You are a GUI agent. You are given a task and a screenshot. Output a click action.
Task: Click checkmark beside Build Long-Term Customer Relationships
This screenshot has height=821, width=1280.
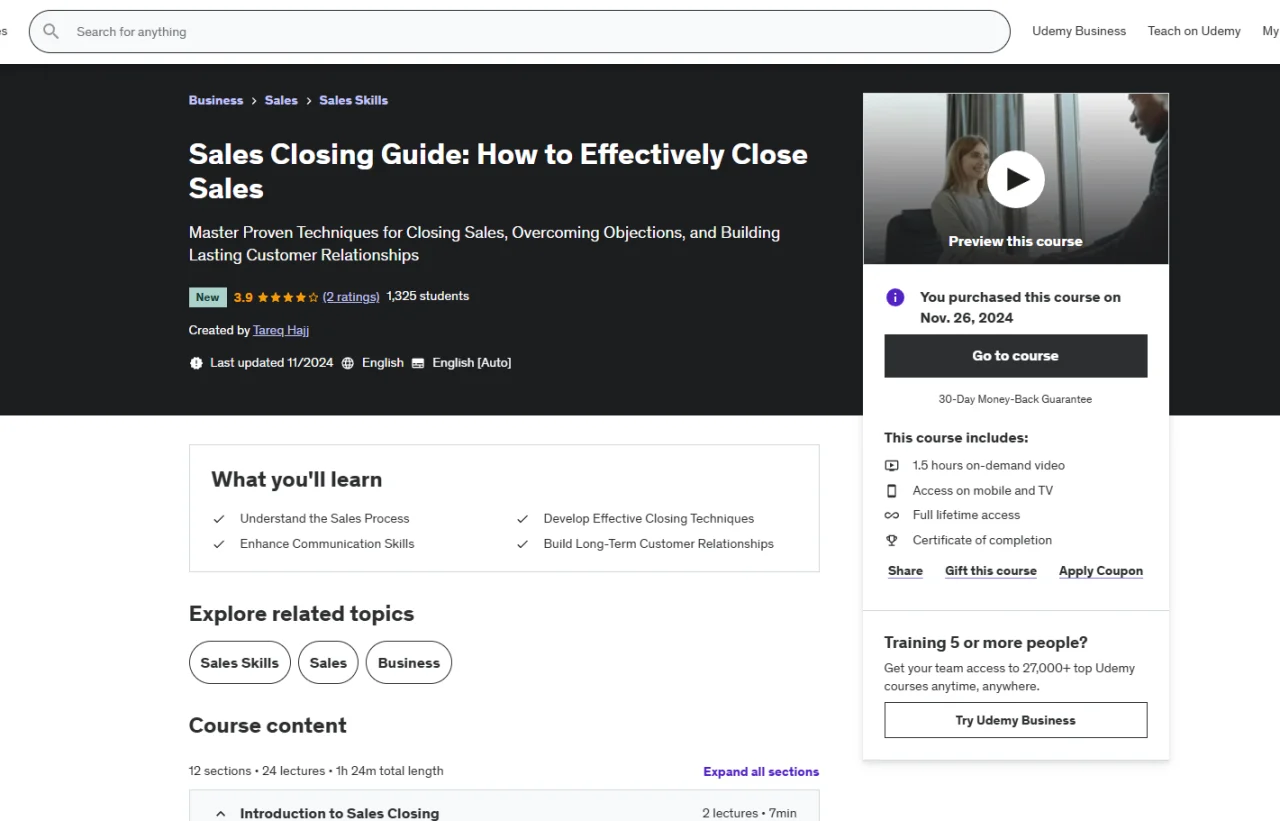pos(522,544)
